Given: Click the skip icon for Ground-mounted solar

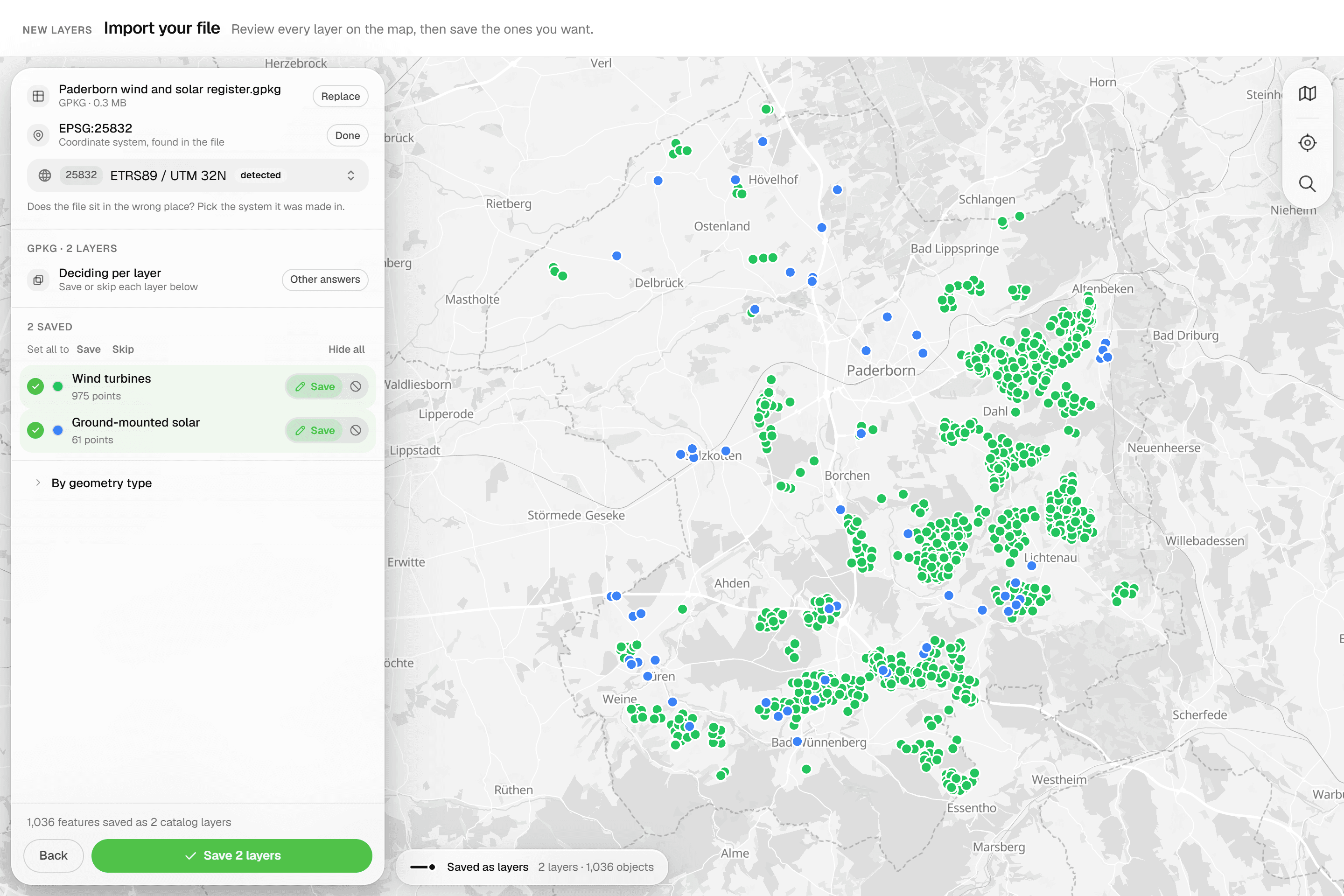Looking at the screenshot, I should pos(356,430).
